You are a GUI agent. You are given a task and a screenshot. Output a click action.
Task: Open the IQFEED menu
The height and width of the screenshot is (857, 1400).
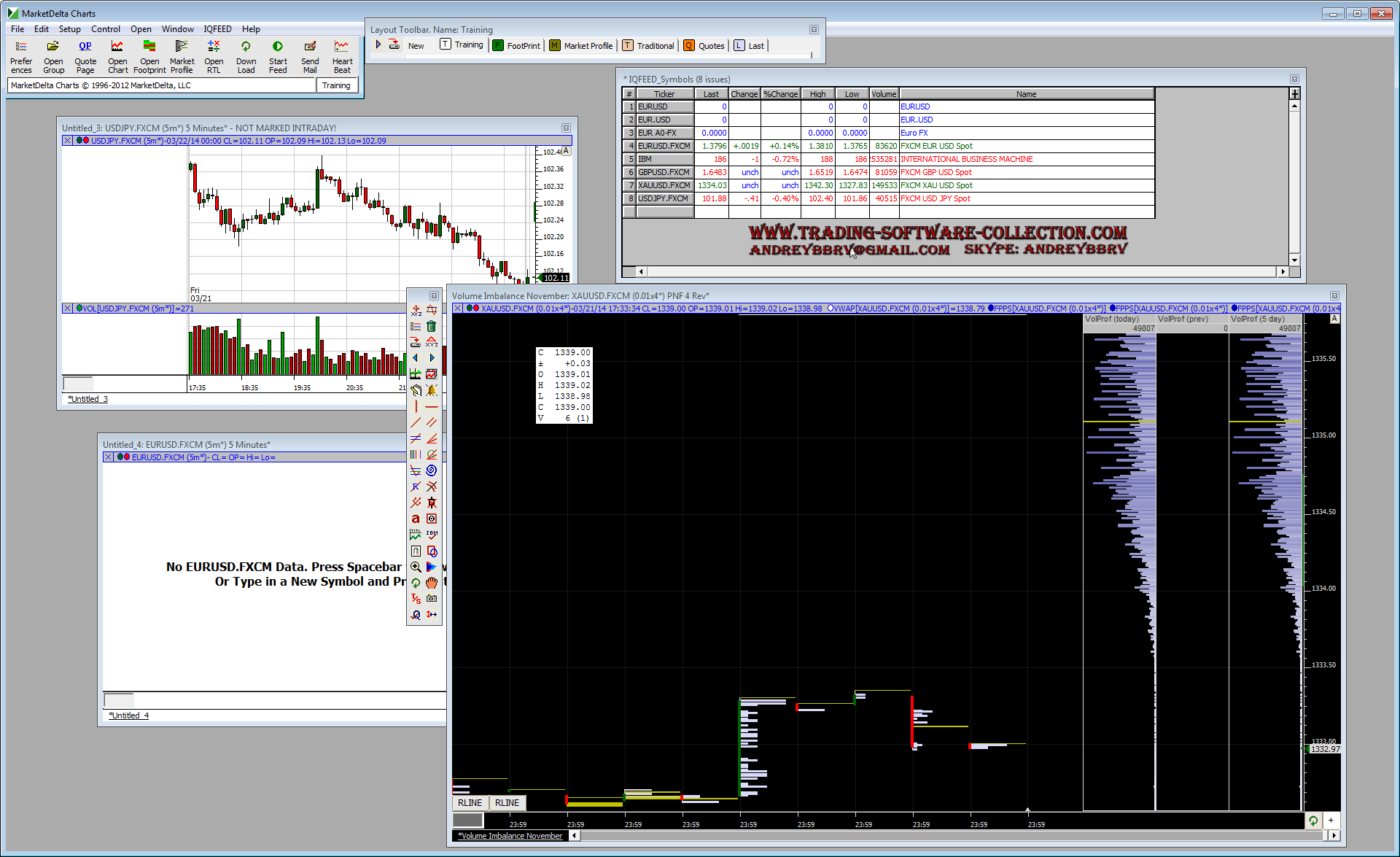coord(217,29)
